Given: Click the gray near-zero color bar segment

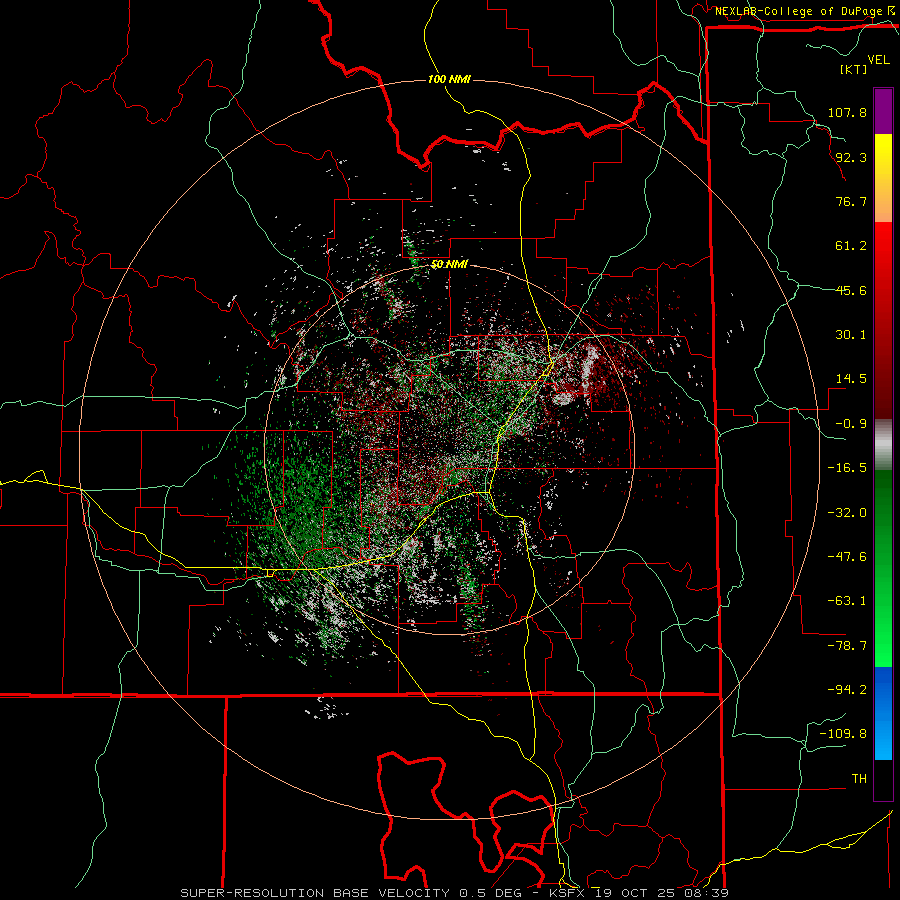Looking at the screenshot, I should [x=883, y=445].
